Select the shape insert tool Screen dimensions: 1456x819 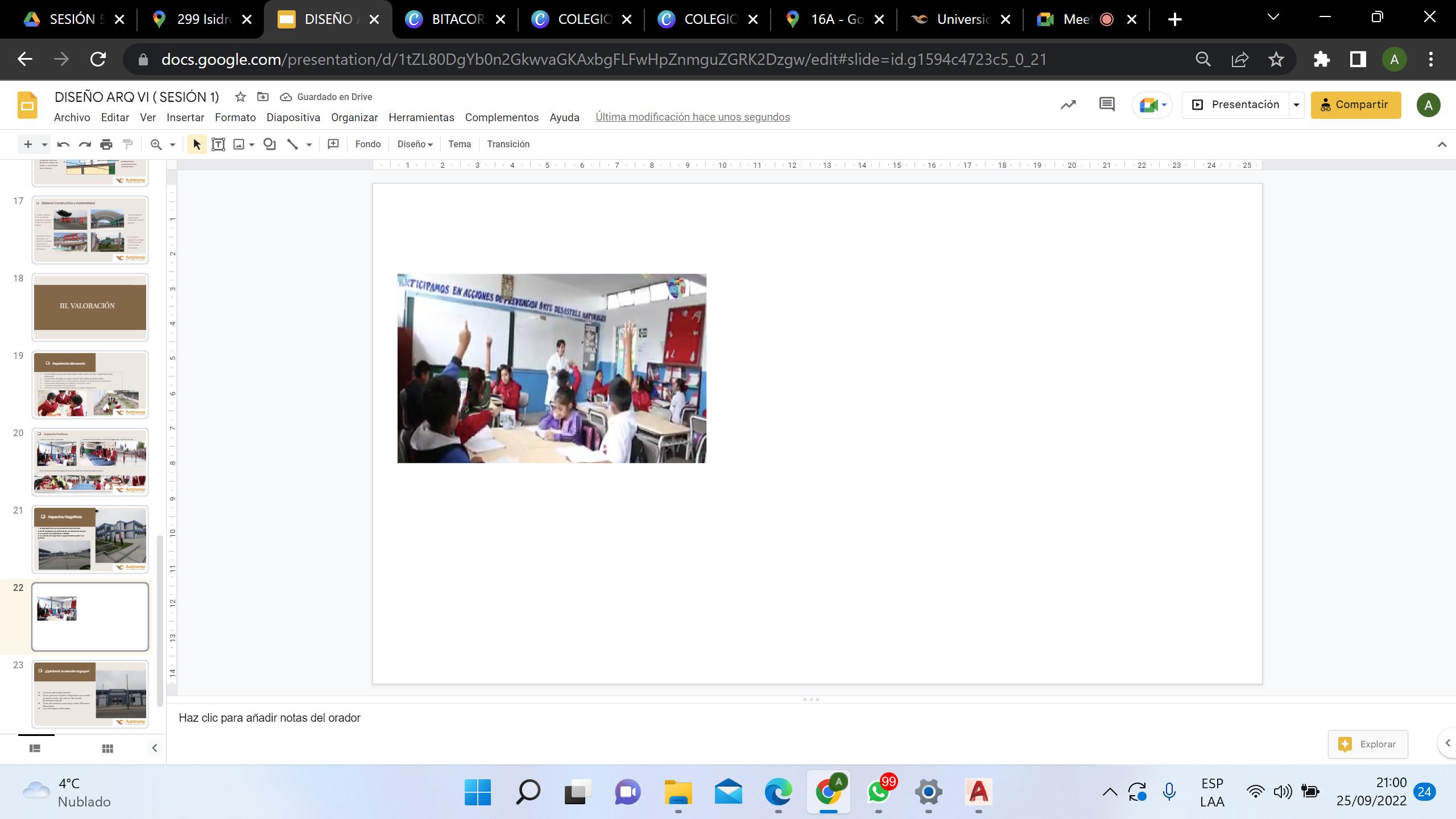270,144
